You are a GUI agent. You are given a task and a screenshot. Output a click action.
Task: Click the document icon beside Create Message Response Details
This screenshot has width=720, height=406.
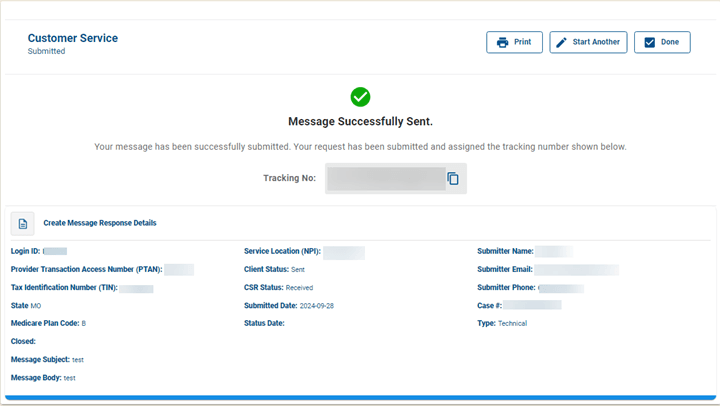pos(22,224)
